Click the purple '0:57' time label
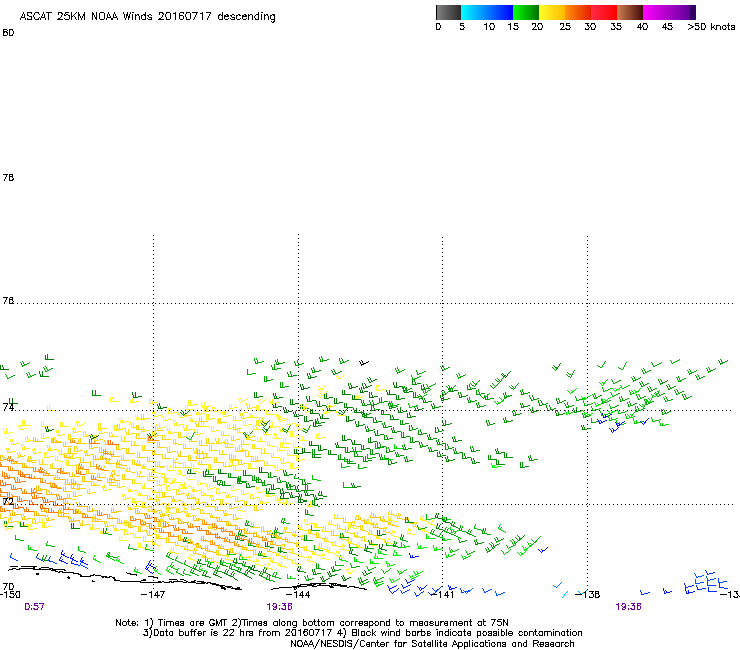Screen dimensions: 740x650 coord(34,607)
